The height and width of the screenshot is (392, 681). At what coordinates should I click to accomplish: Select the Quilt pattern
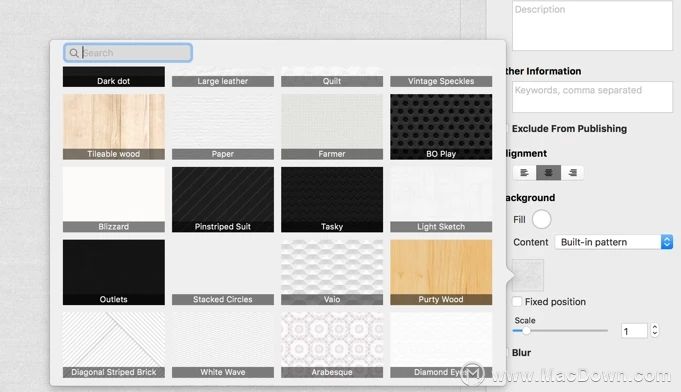332,77
